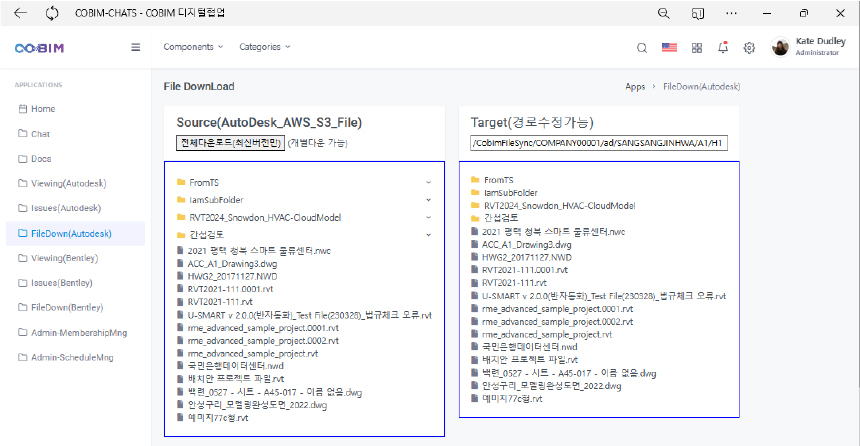This screenshot has height=446, width=860.
Task: Expand RVT2024_Snowdon_HVAC-CloudModel chevron in Source
Action: [428, 217]
